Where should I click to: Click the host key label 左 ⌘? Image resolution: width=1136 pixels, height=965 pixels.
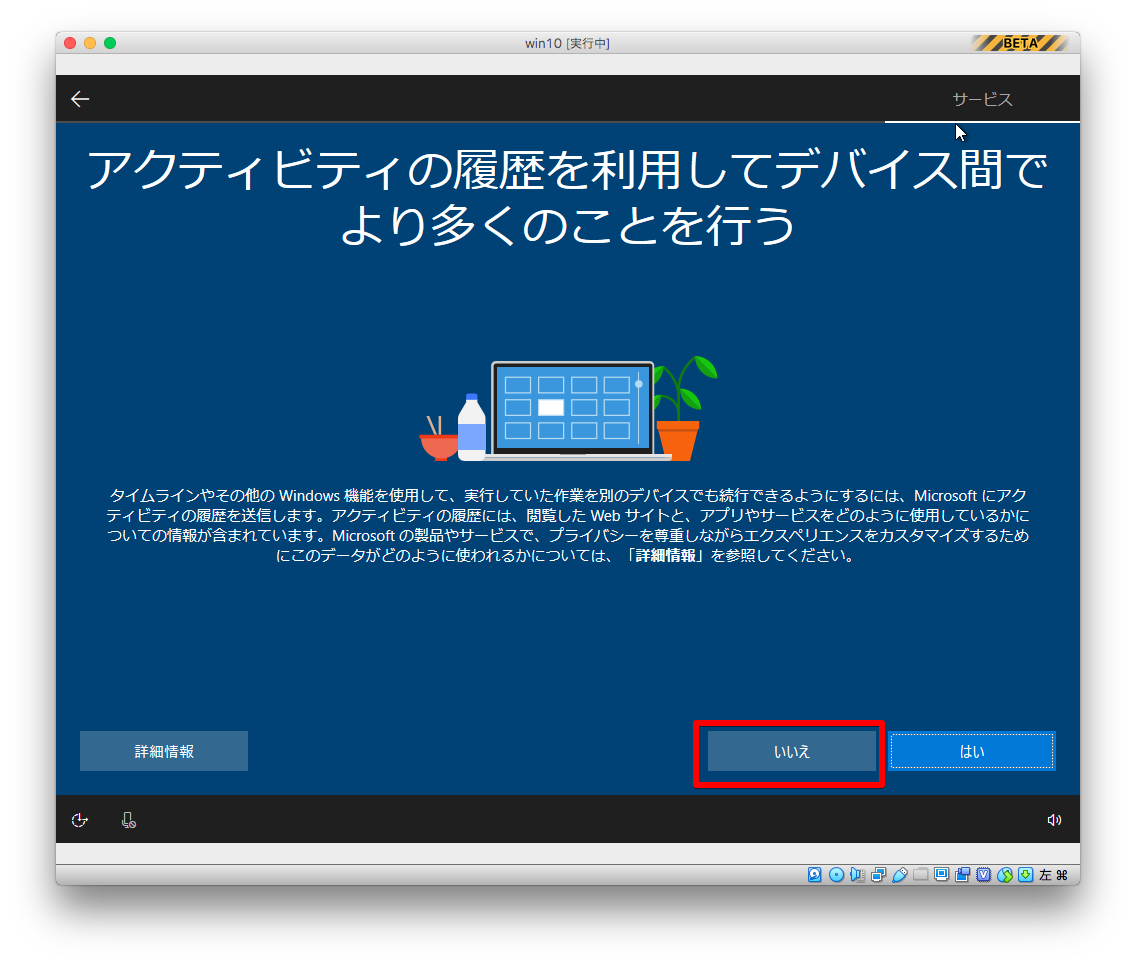tap(1053, 875)
